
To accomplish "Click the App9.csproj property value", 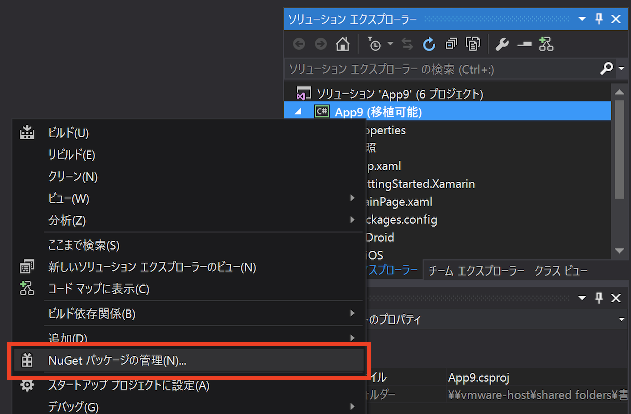I will point(479,378).
